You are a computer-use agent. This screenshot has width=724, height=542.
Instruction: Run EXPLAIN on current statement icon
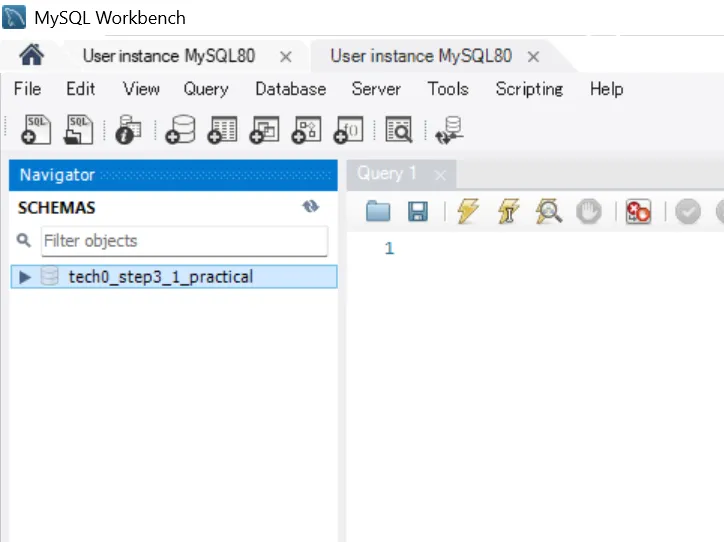coord(549,211)
